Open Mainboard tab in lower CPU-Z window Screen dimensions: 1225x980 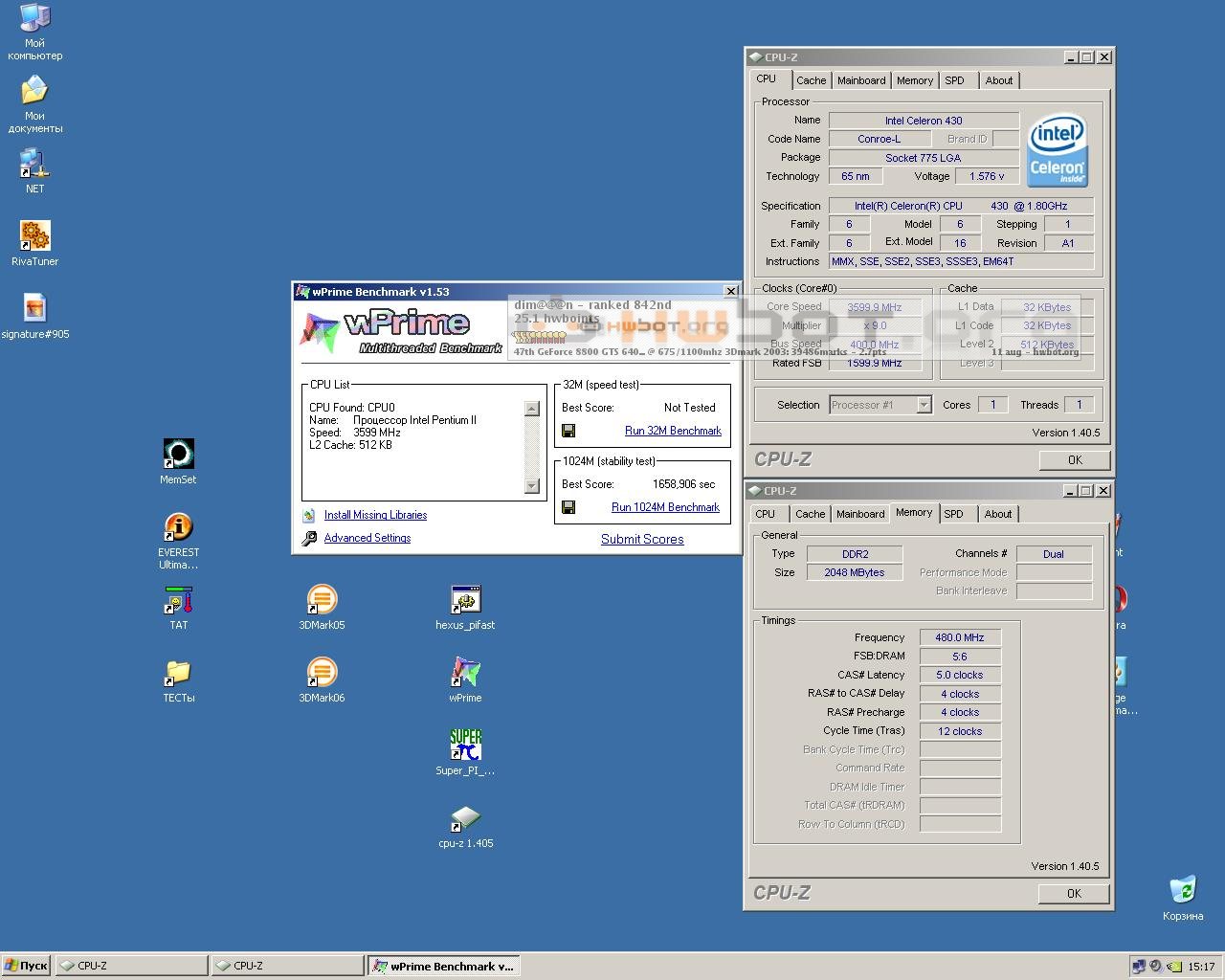[860, 514]
